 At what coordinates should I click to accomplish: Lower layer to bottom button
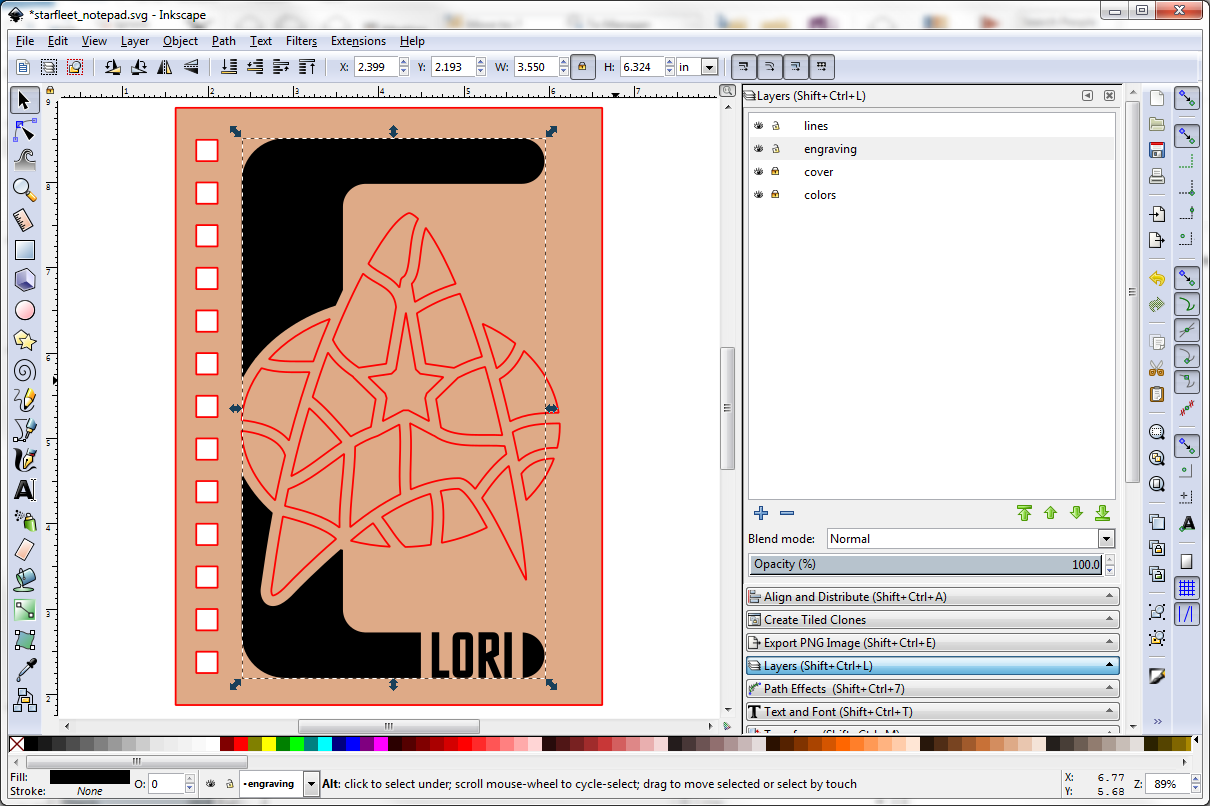1102,513
